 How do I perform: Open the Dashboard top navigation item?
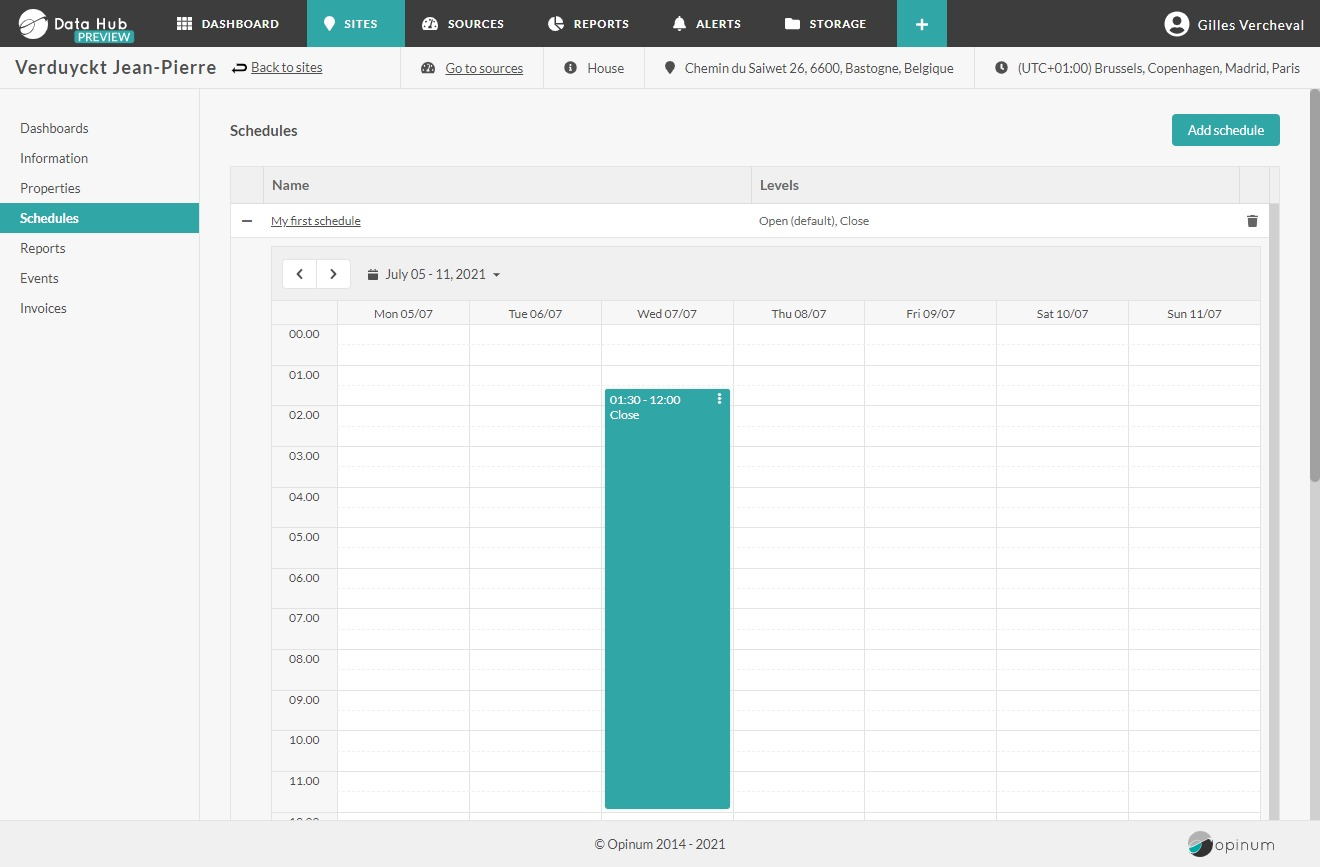click(x=228, y=24)
